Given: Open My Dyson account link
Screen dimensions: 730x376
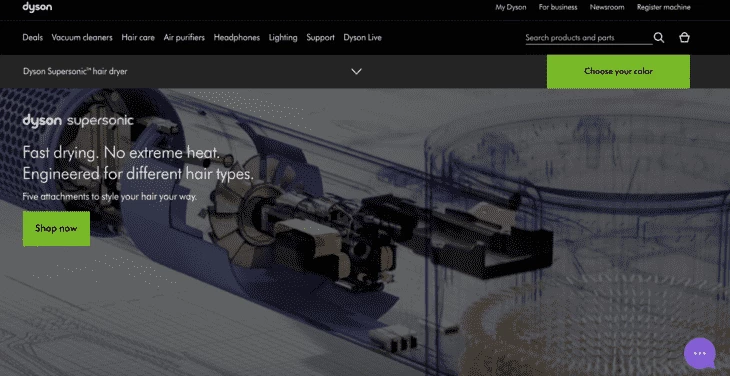Looking at the screenshot, I should 511,7.
